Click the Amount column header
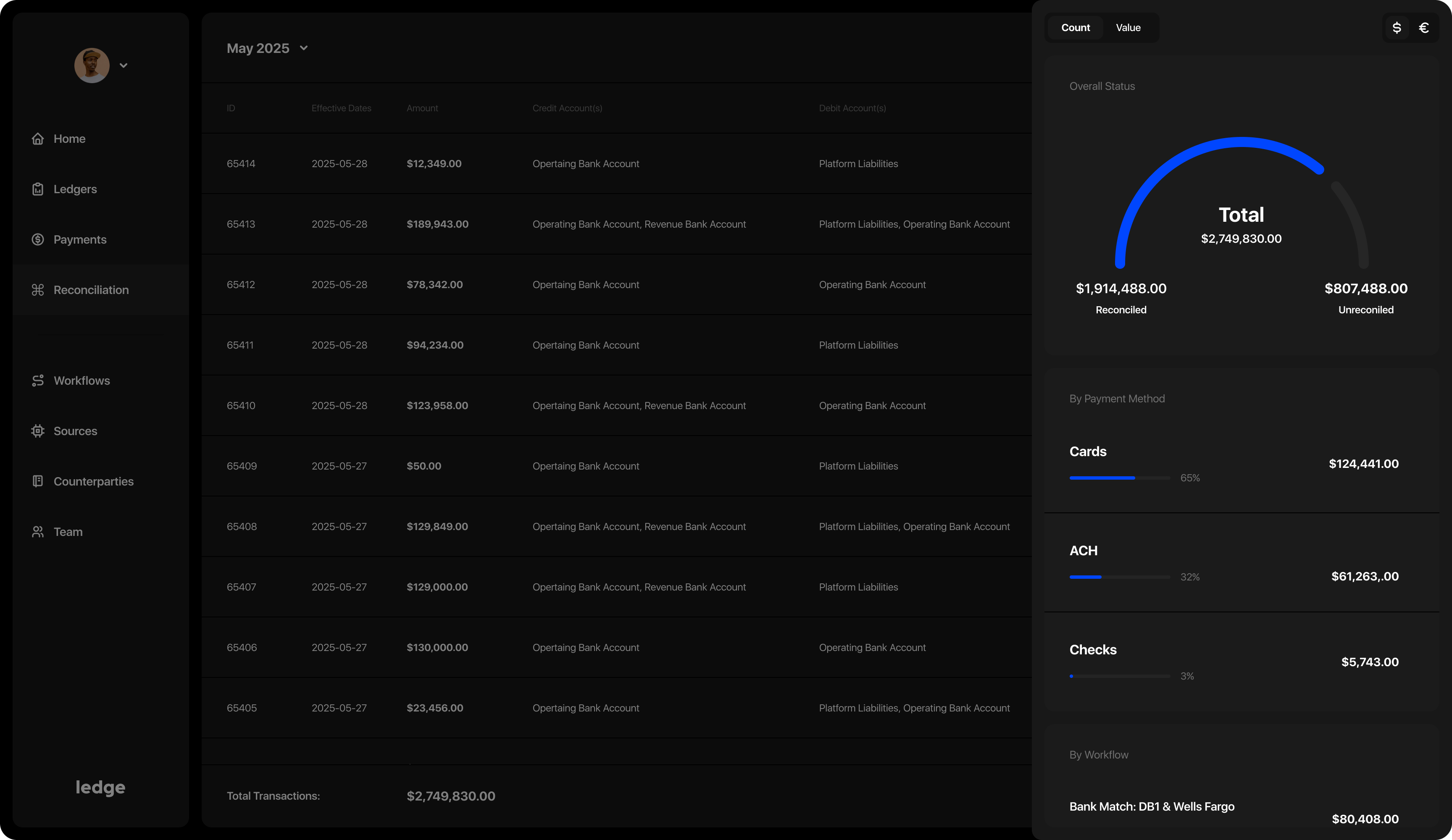The width and height of the screenshot is (1452, 840). pos(422,108)
